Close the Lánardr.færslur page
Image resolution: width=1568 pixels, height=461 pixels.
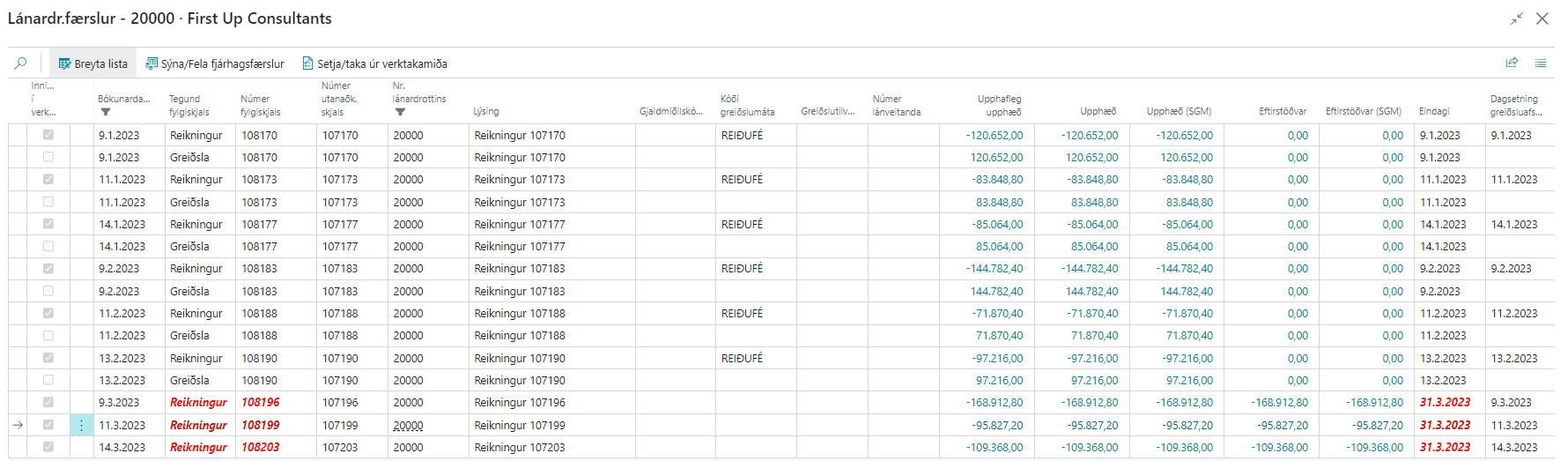click(1542, 19)
